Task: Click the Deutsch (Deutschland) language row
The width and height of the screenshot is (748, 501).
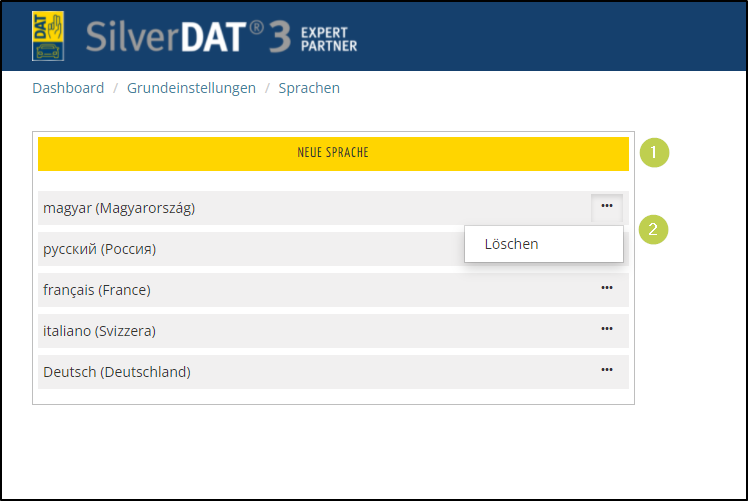Action: coord(117,372)
